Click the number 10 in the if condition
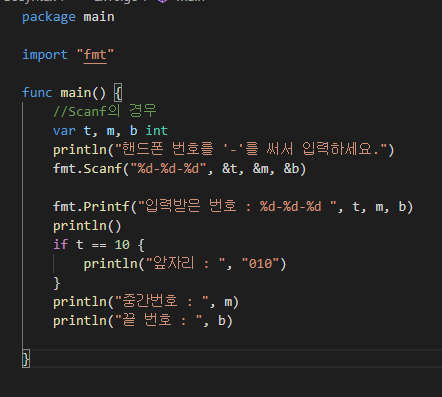 [122, 245]
